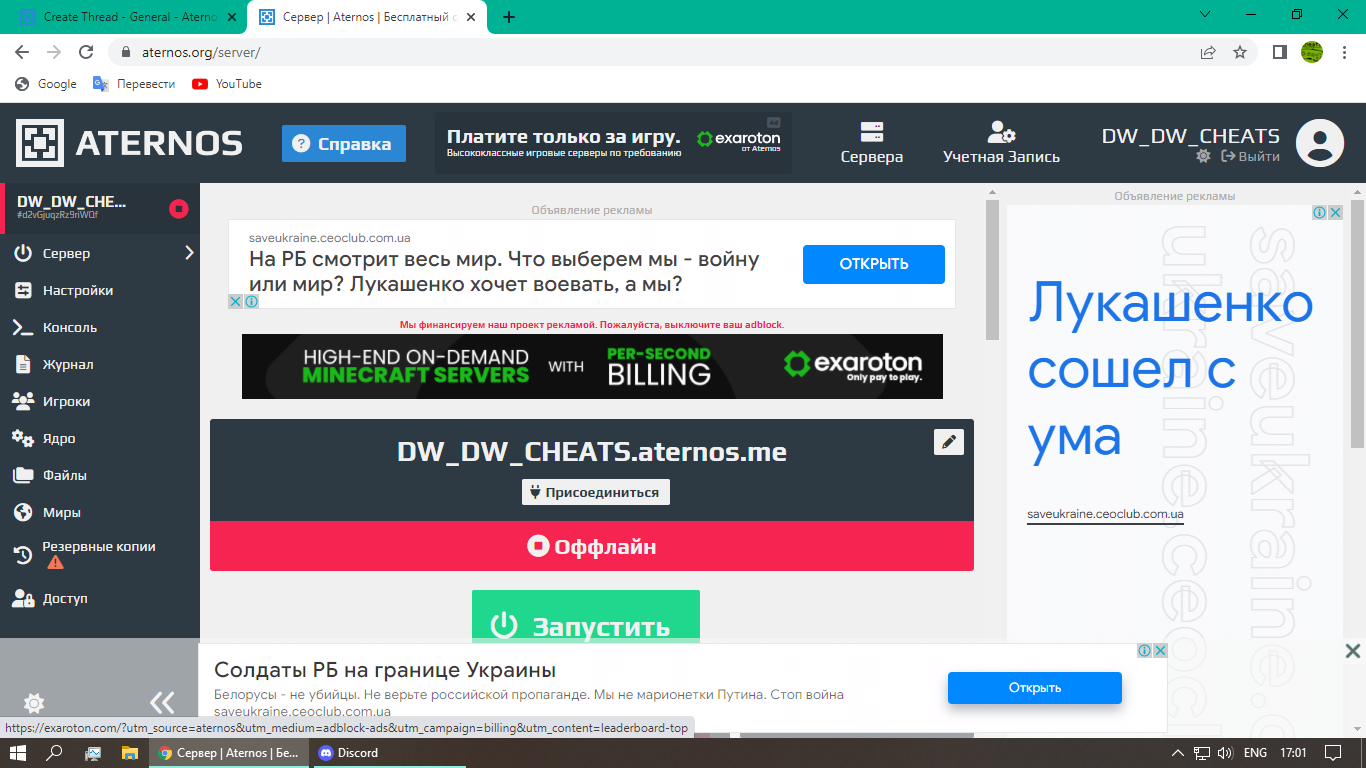Open Windows Start menu
This screenshot has width=1366, height=768.
[17, 753]
